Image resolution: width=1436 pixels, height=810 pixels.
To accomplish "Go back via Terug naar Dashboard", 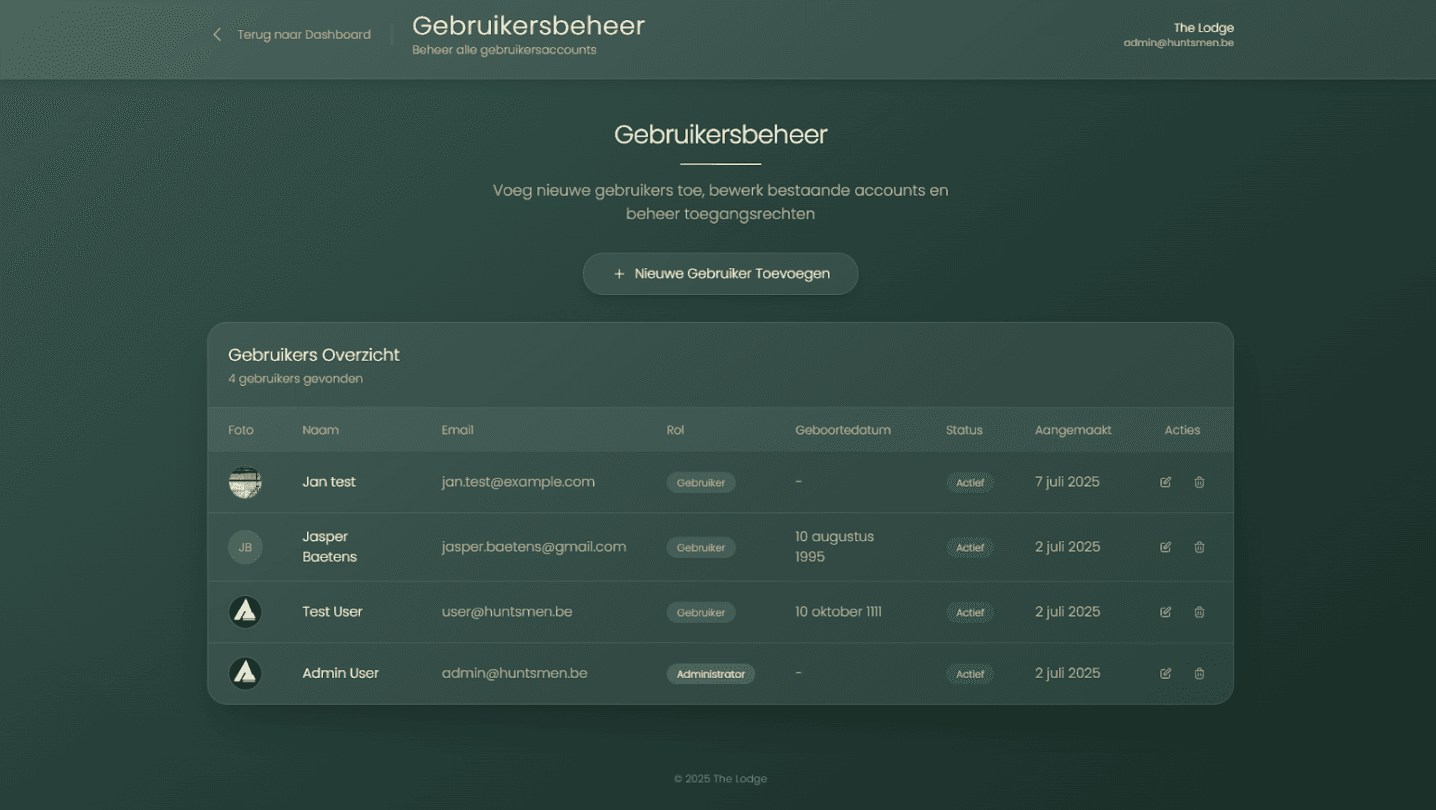I will coord(291,35).
